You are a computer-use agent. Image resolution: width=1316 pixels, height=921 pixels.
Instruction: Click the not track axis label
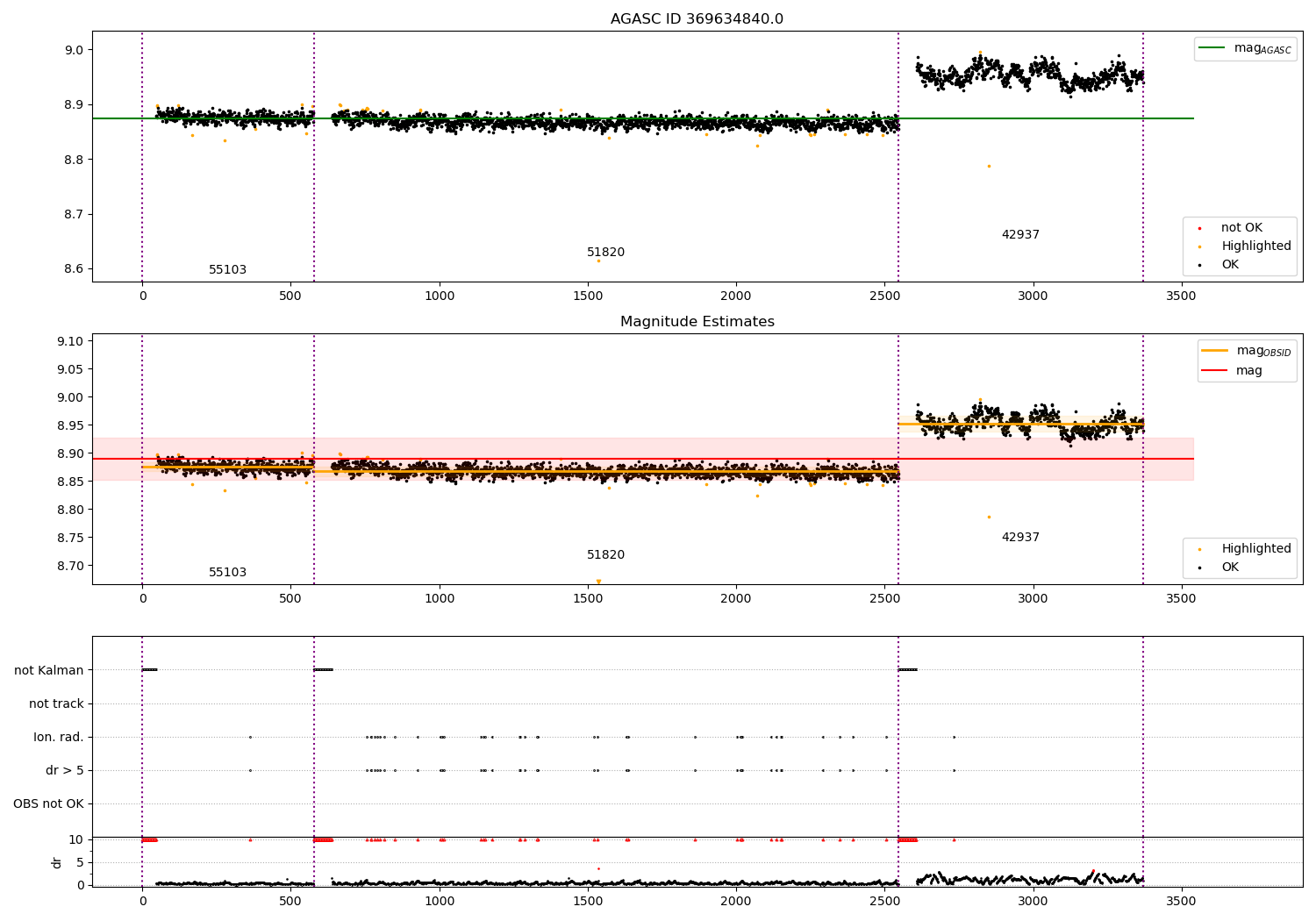(56, 704)
